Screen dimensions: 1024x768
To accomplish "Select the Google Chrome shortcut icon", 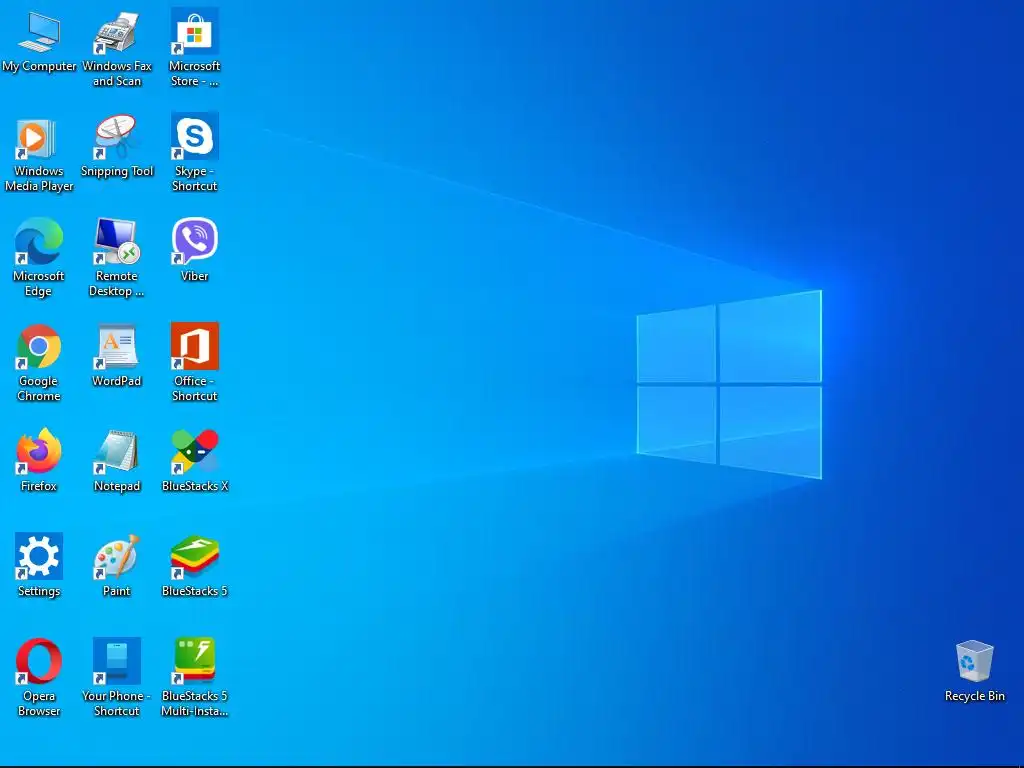I will pos(39,347).
